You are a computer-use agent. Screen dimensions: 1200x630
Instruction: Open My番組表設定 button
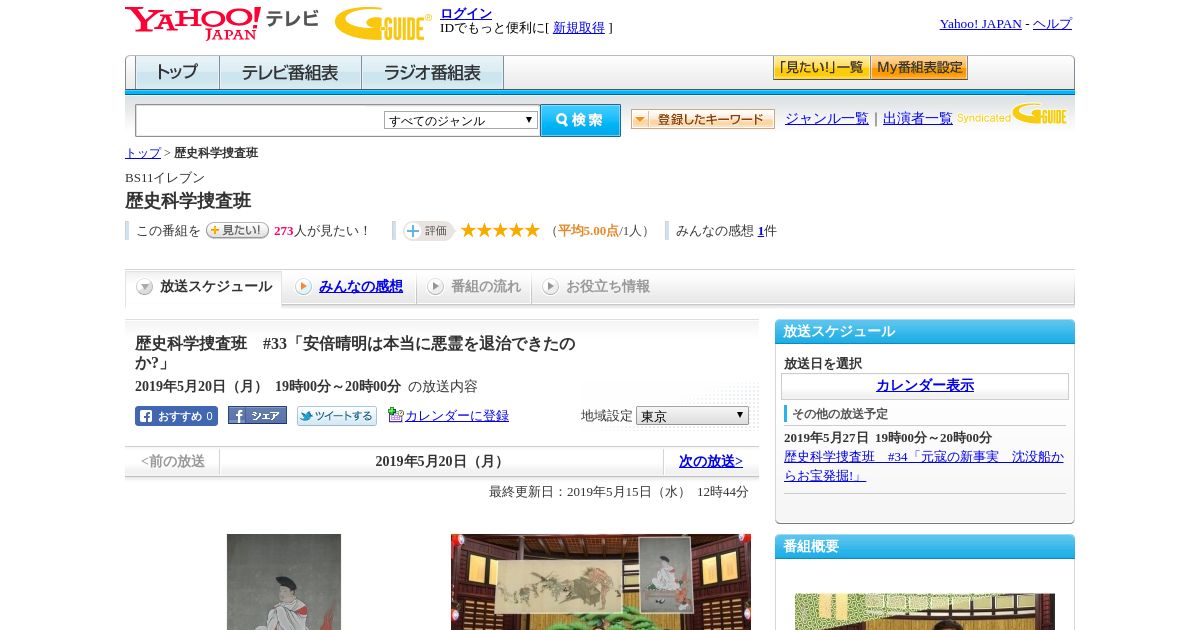(919, 68)
